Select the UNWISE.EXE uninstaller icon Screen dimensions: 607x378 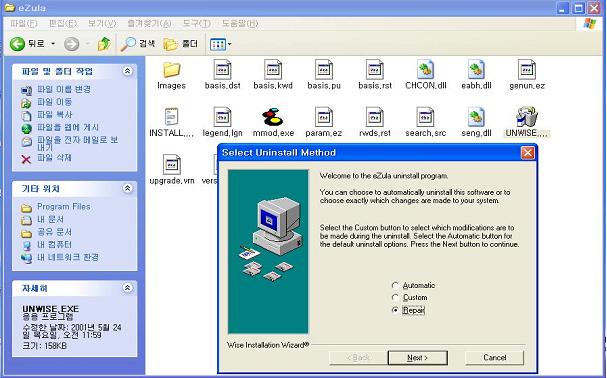(x=527, y=117)
